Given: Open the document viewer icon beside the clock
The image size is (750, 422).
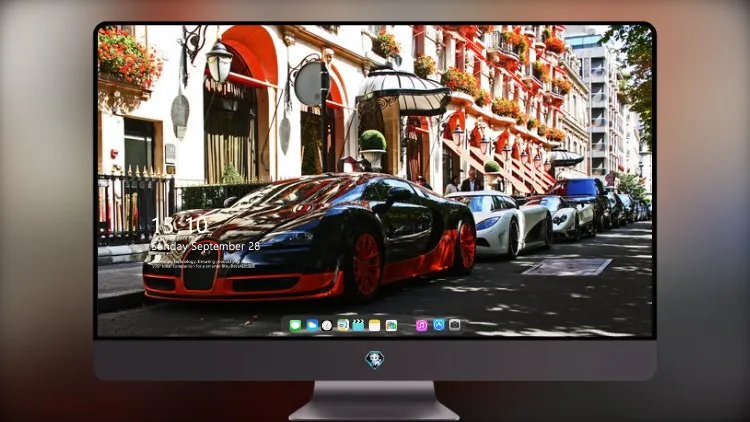Looking at the screenshot, I should coord(342,325).
